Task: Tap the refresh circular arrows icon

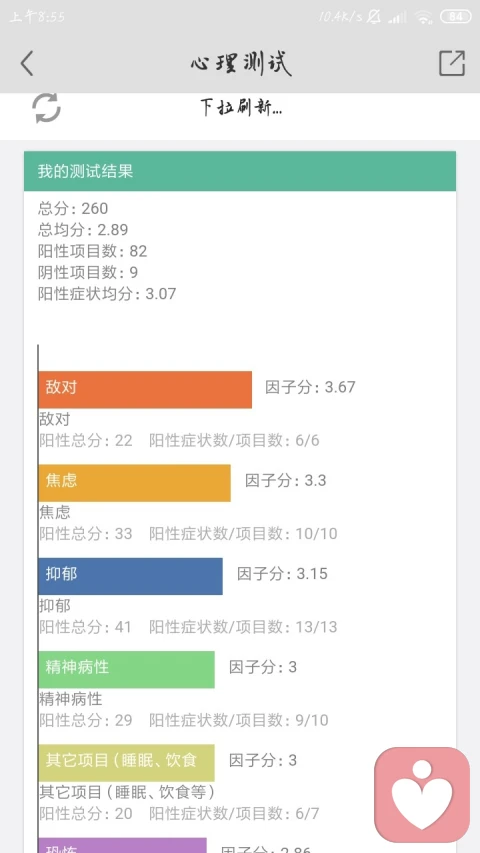Action: point(46,108)
